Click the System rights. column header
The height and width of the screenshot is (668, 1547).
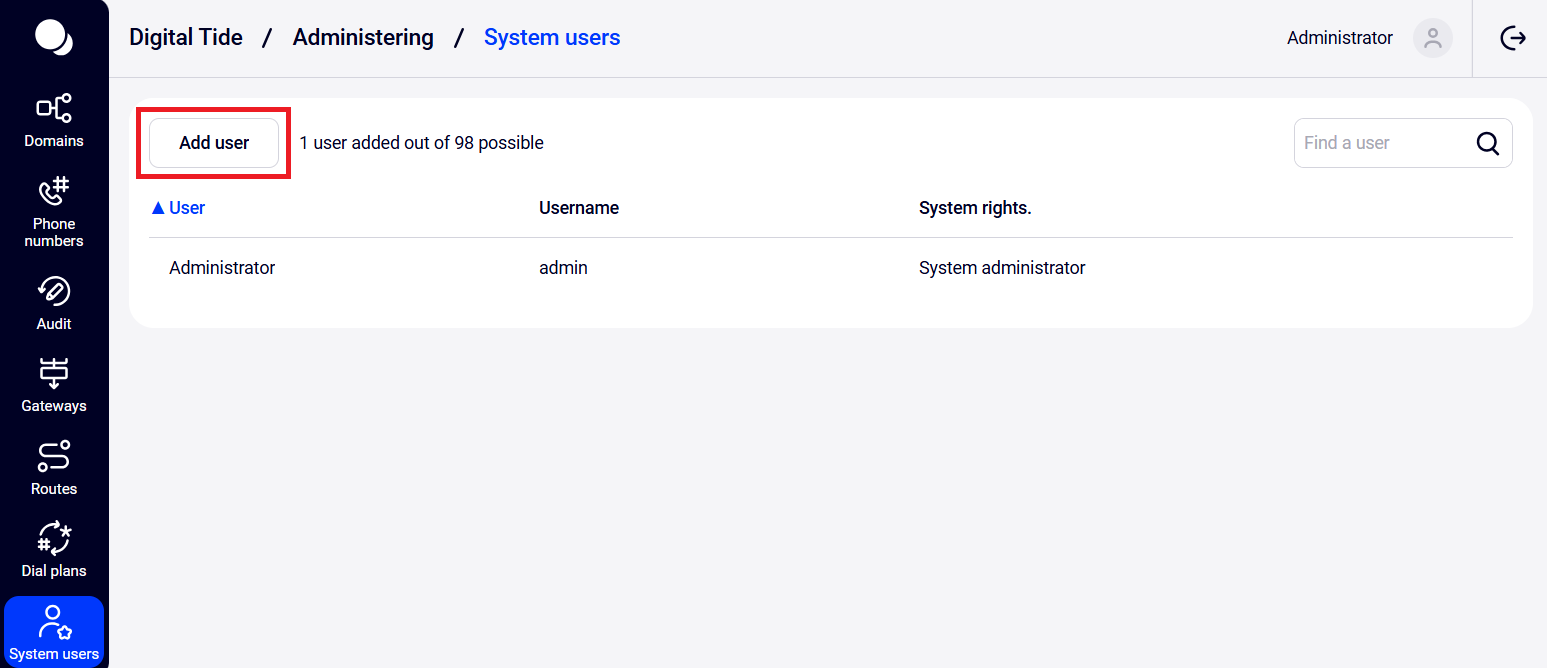(975, 208)
